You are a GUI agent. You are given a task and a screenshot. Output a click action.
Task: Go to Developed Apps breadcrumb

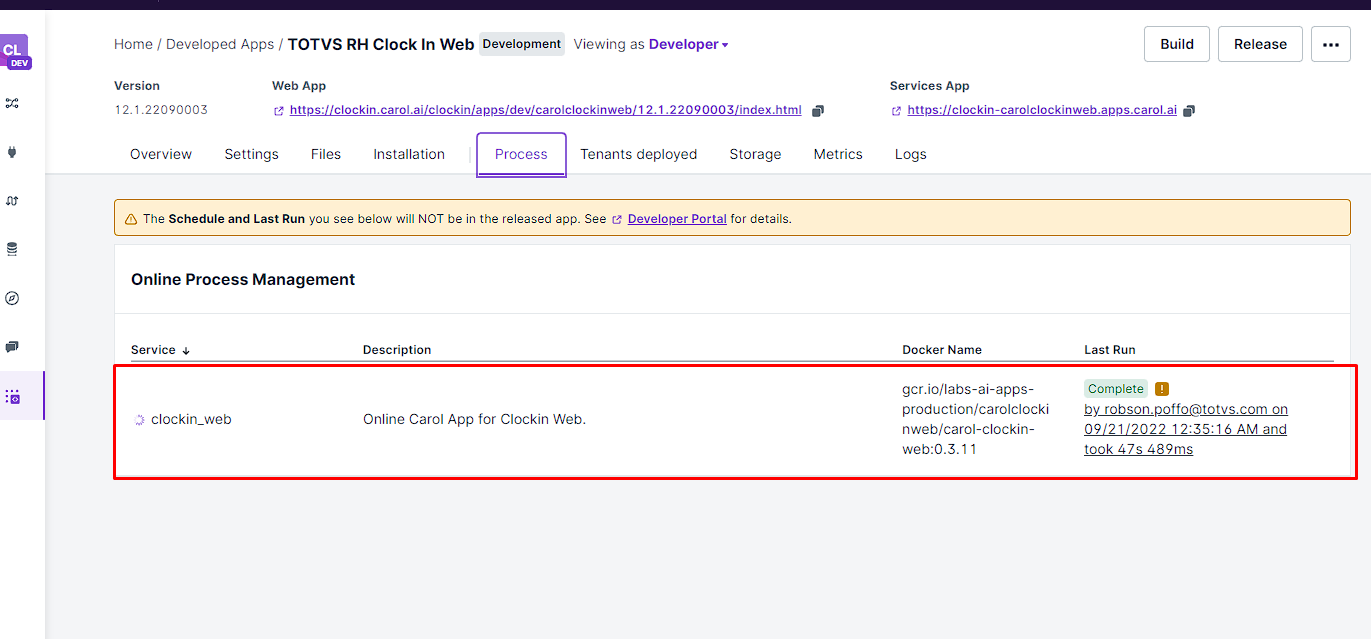click(220, 44)
